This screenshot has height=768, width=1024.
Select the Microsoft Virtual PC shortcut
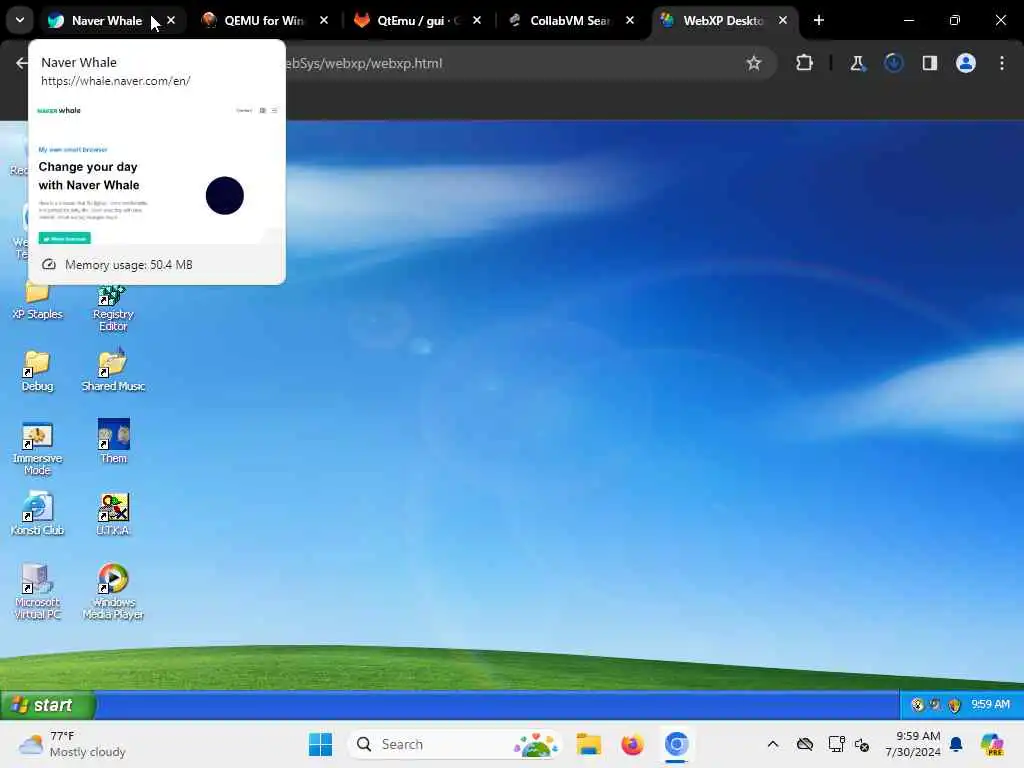(x=37, y=592)
